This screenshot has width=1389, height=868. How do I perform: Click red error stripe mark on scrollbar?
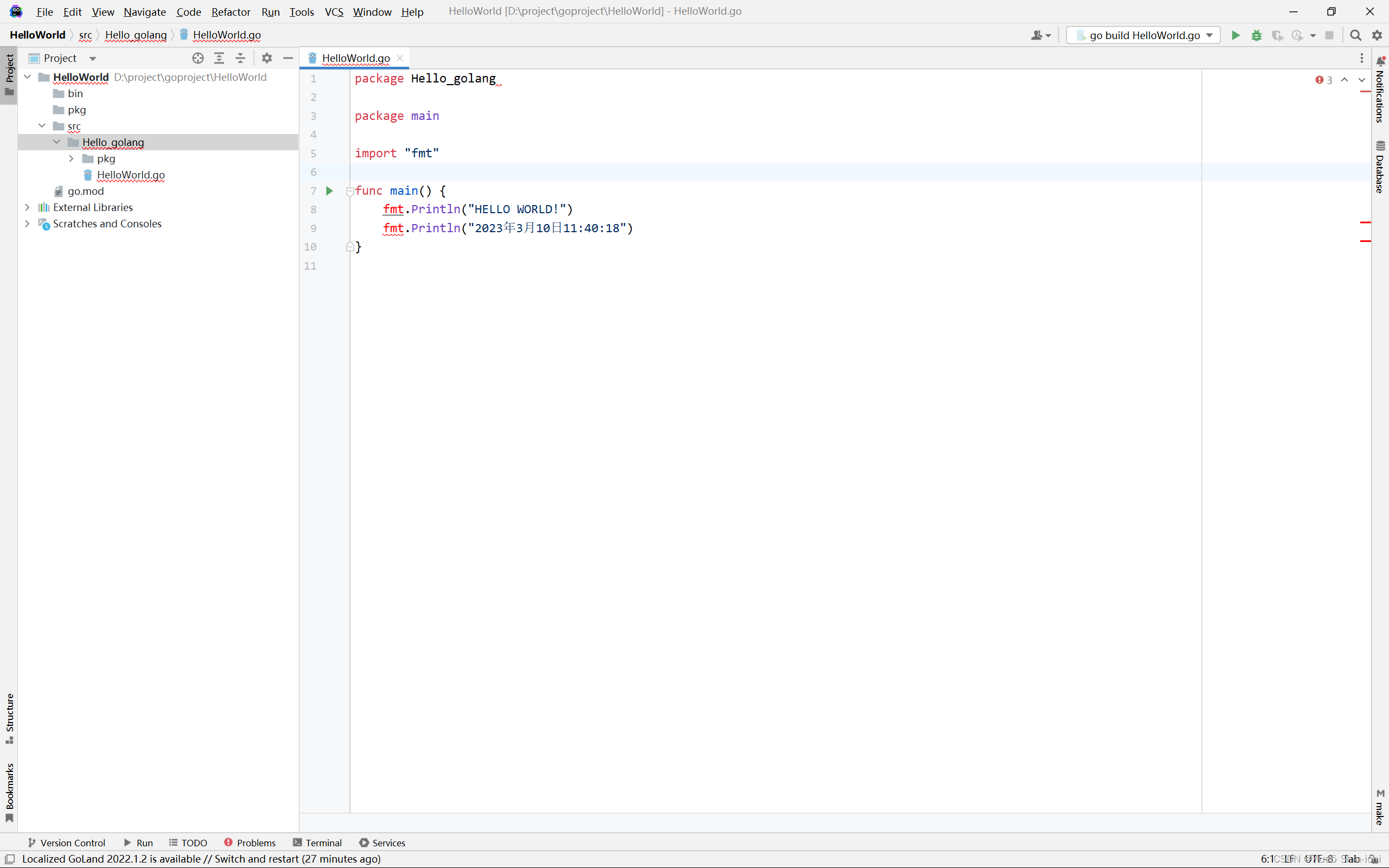click(1366, 222)
